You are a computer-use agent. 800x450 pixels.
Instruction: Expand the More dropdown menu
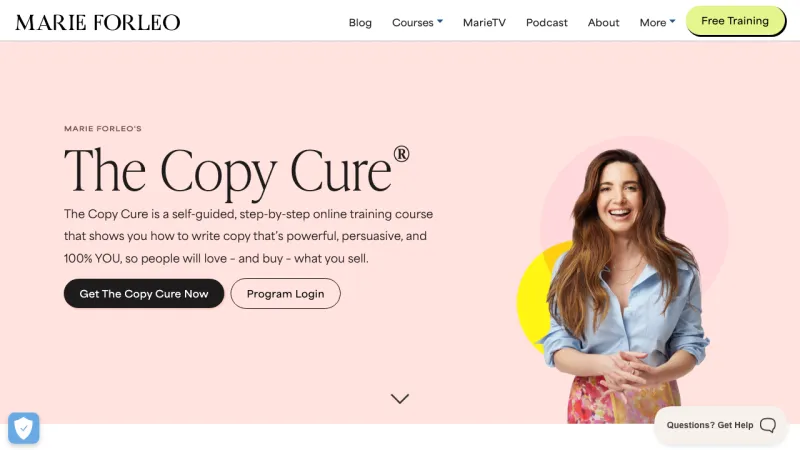[657, 22]
